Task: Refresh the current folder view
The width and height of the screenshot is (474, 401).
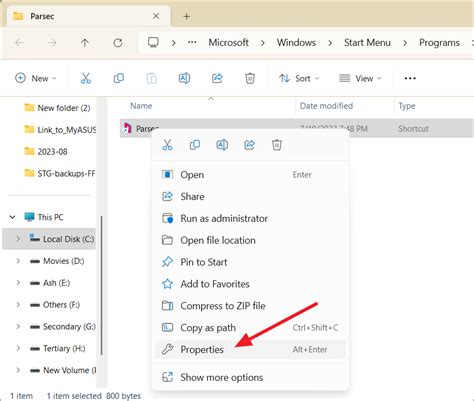Action: [x=118, y=43]
